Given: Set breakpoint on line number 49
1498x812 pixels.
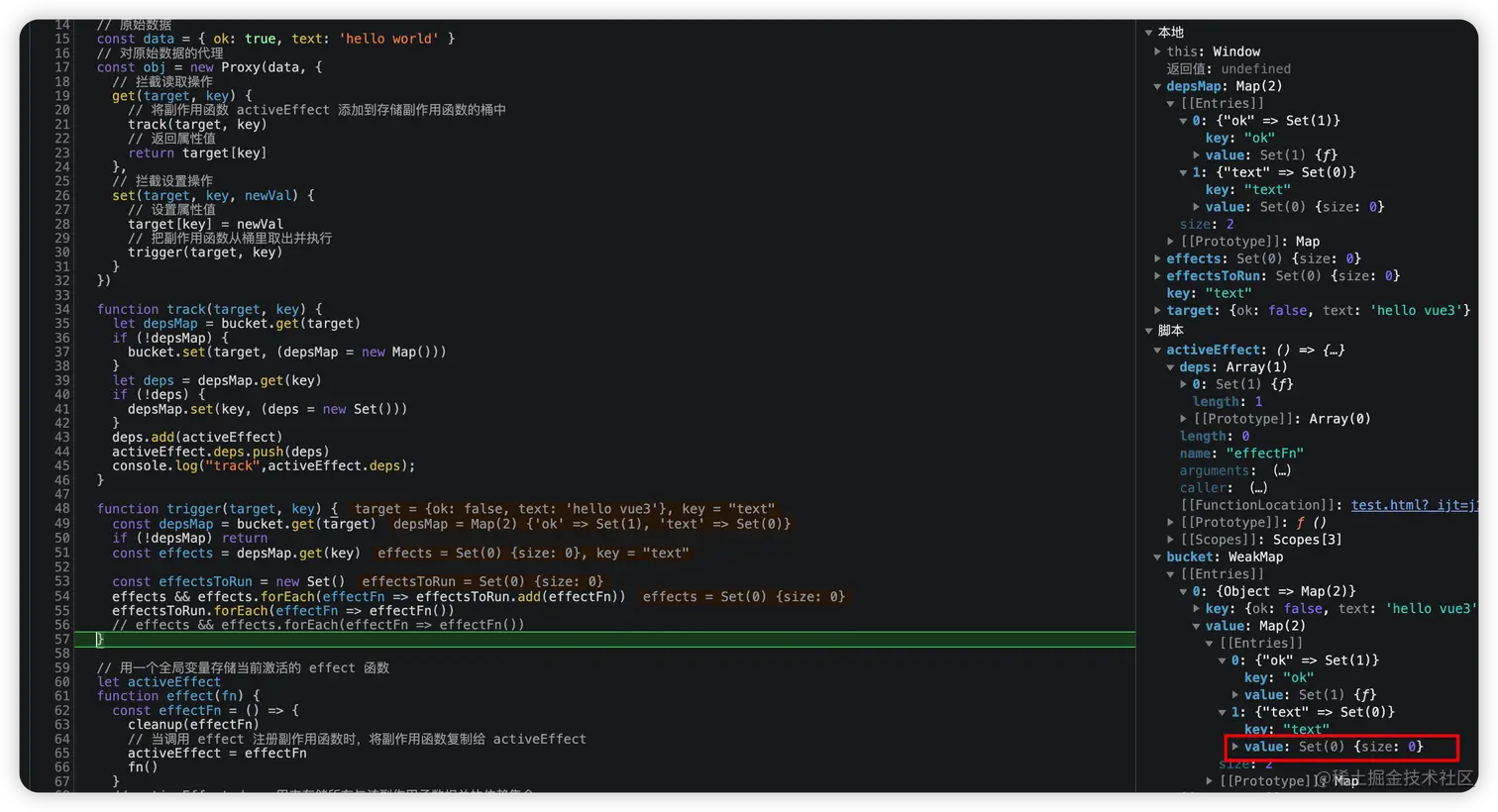Looking at the screenshot, I should pos(61,524).
